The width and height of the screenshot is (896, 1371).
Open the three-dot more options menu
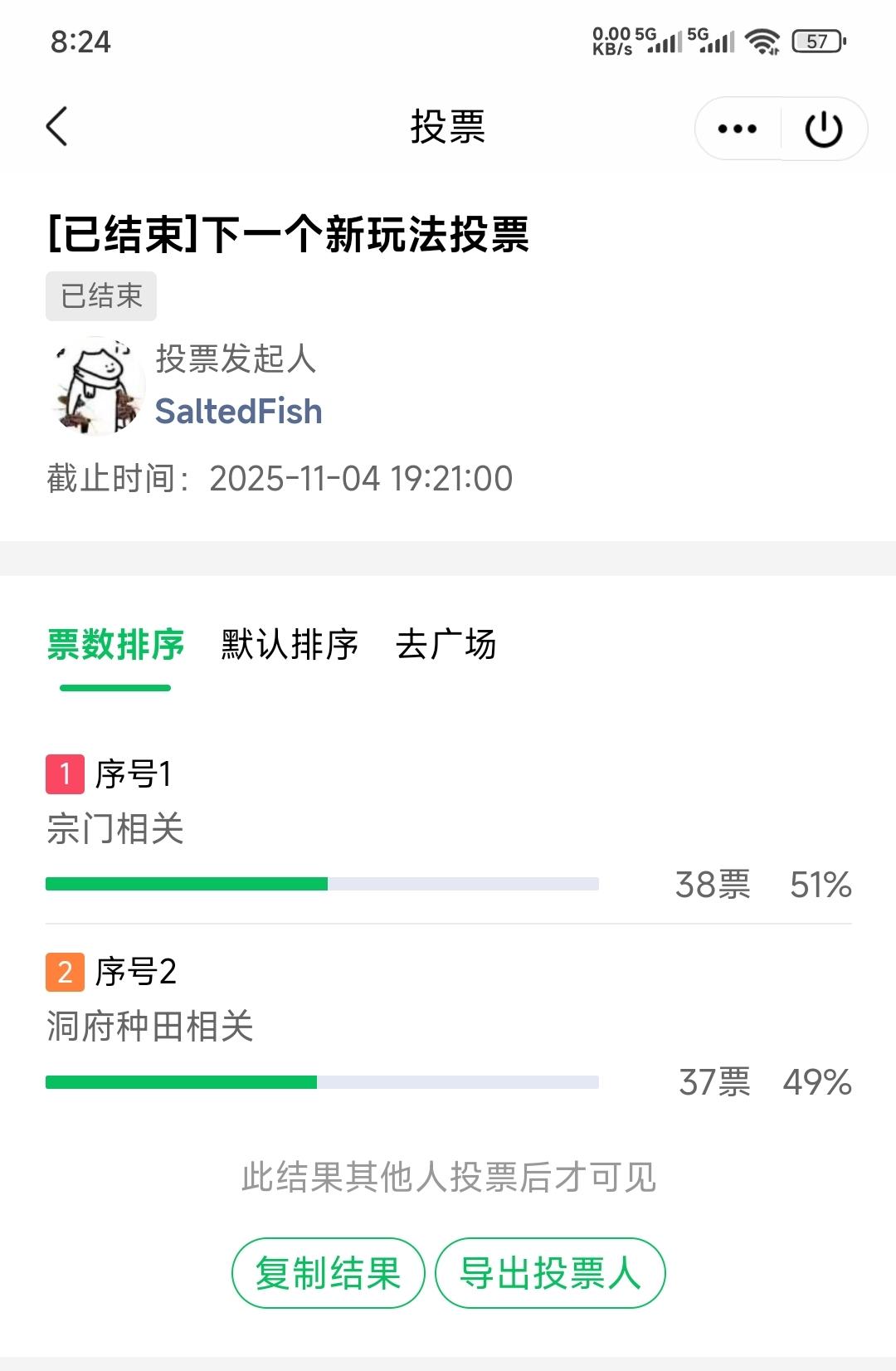pos(737,129)
